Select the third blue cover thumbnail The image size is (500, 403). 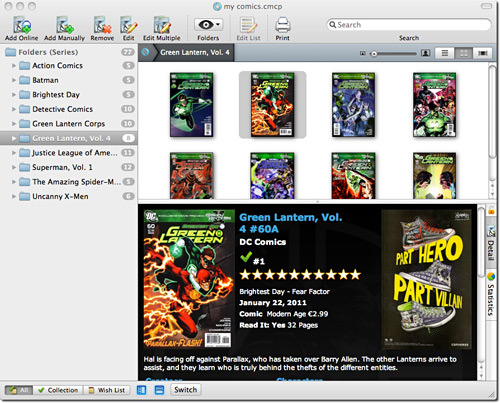pos(353,105)
